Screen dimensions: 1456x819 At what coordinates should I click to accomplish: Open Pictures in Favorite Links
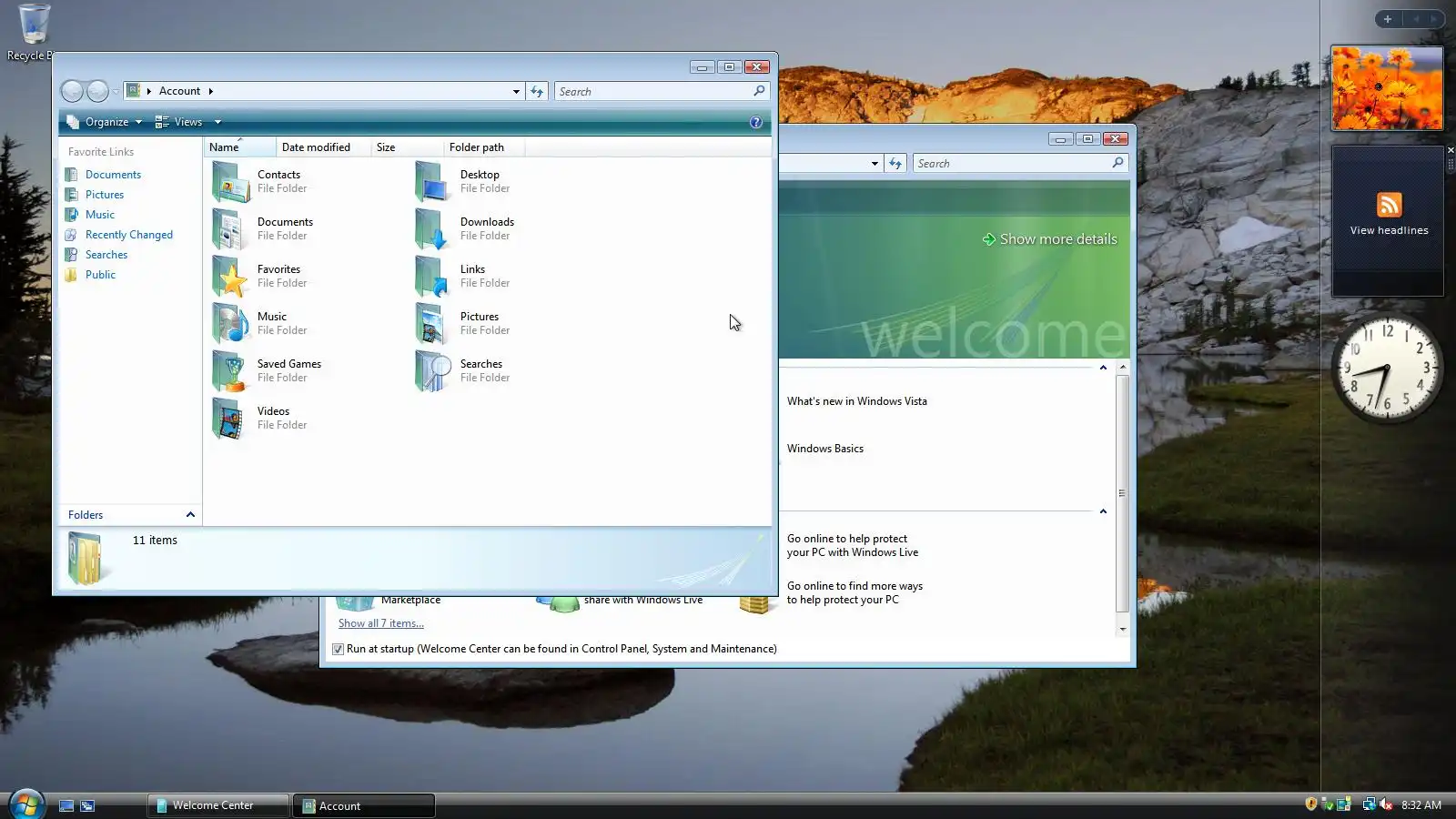click(x=105, y=195)
